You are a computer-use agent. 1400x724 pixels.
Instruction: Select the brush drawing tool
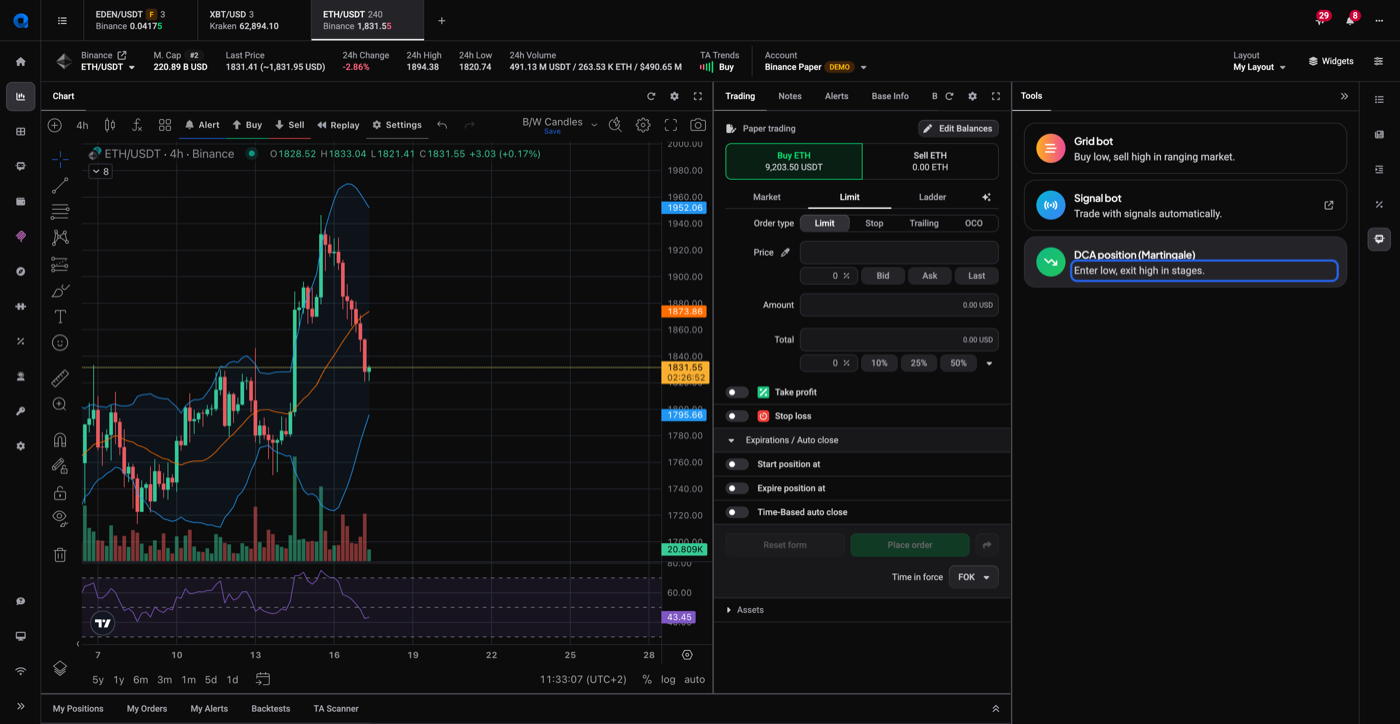point(60,290)
